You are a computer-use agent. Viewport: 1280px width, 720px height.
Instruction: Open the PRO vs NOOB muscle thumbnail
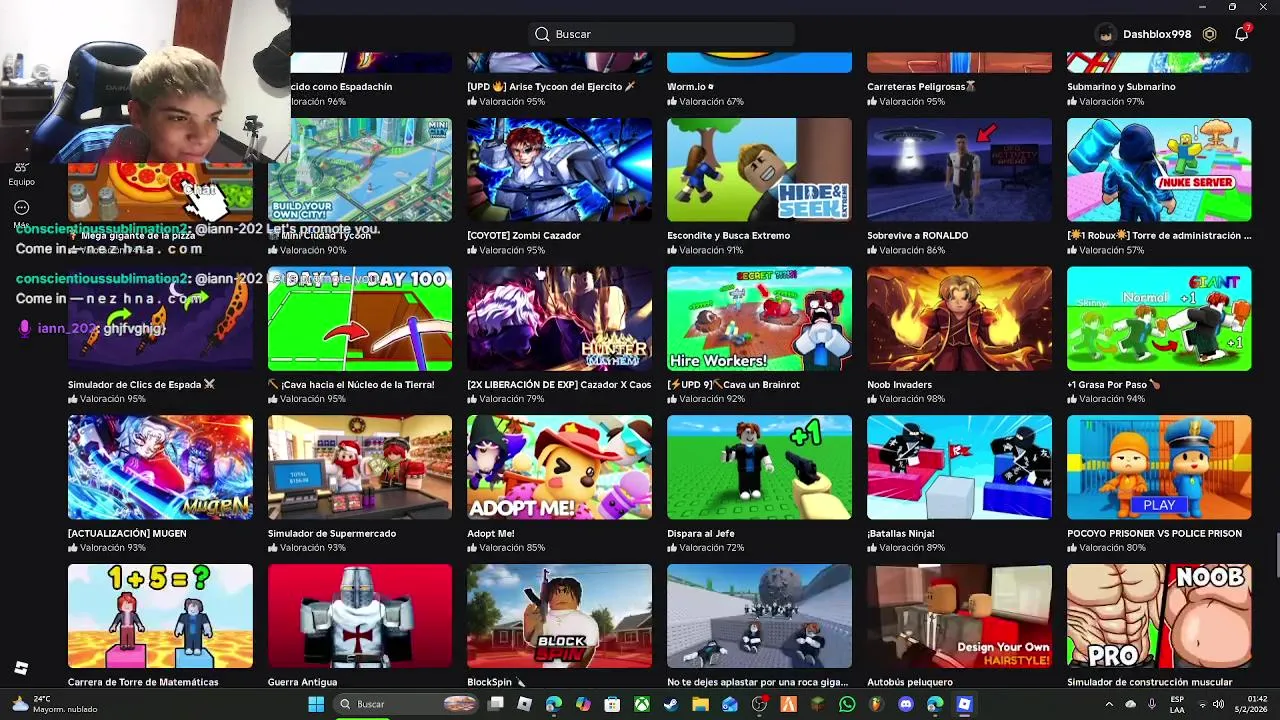[x=1159, y=616]
